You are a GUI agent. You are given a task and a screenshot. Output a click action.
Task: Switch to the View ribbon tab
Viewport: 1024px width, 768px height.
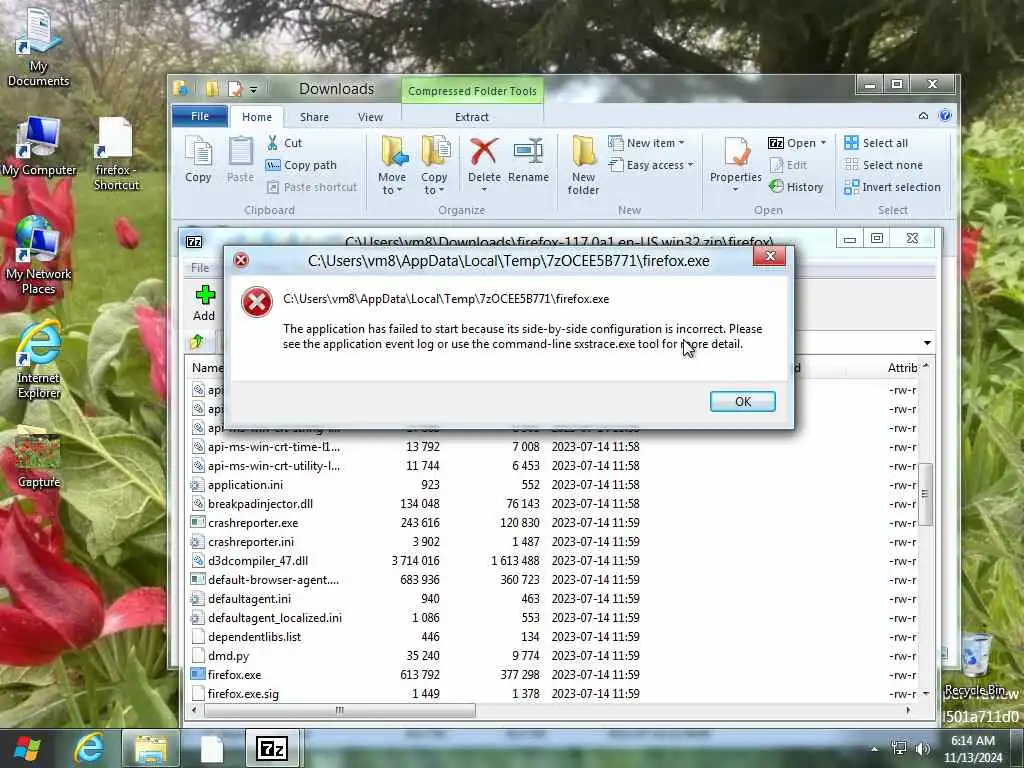point(370,117)
